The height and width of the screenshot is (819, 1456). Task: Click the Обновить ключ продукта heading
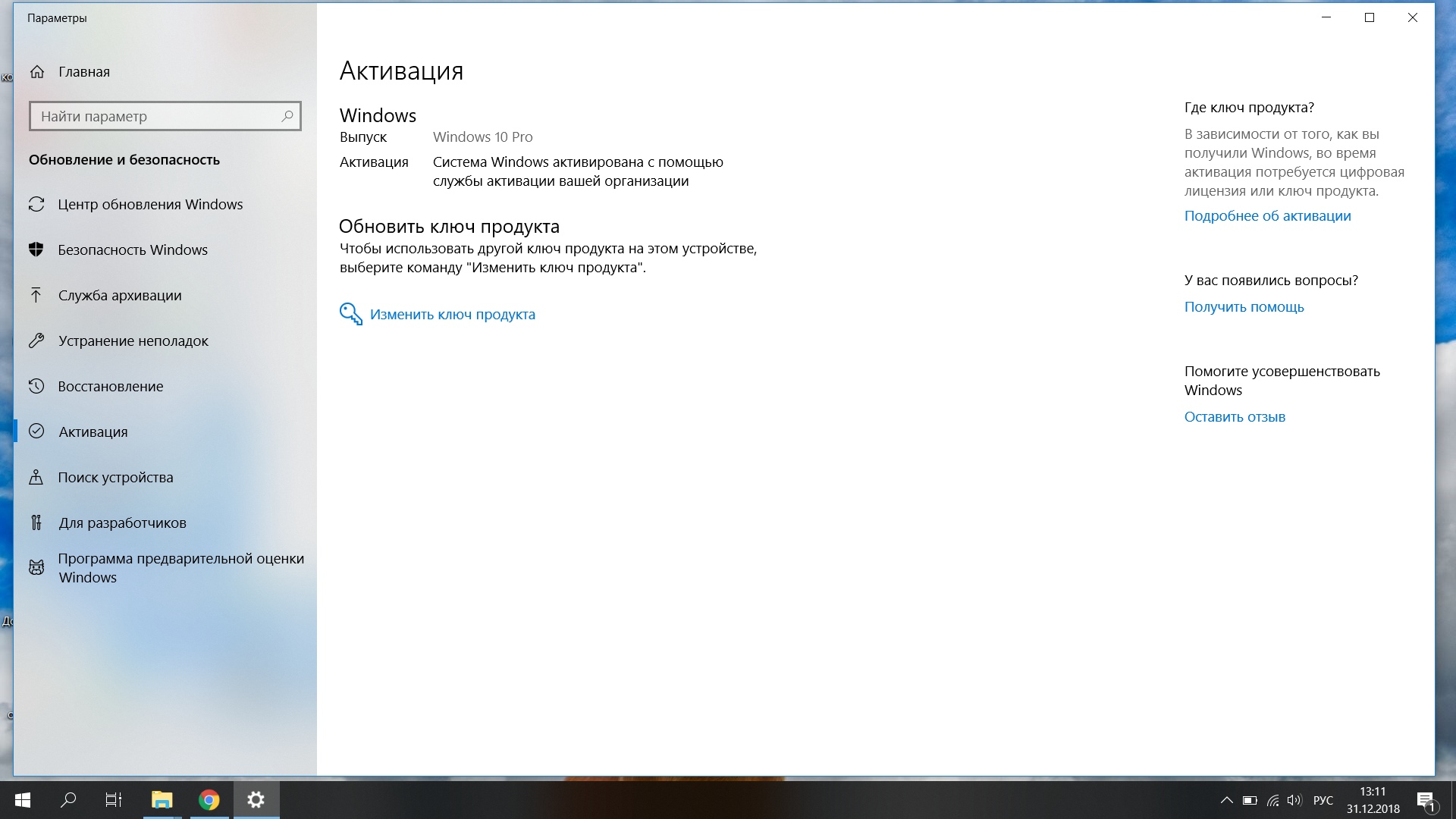click(x=449, y=226)
